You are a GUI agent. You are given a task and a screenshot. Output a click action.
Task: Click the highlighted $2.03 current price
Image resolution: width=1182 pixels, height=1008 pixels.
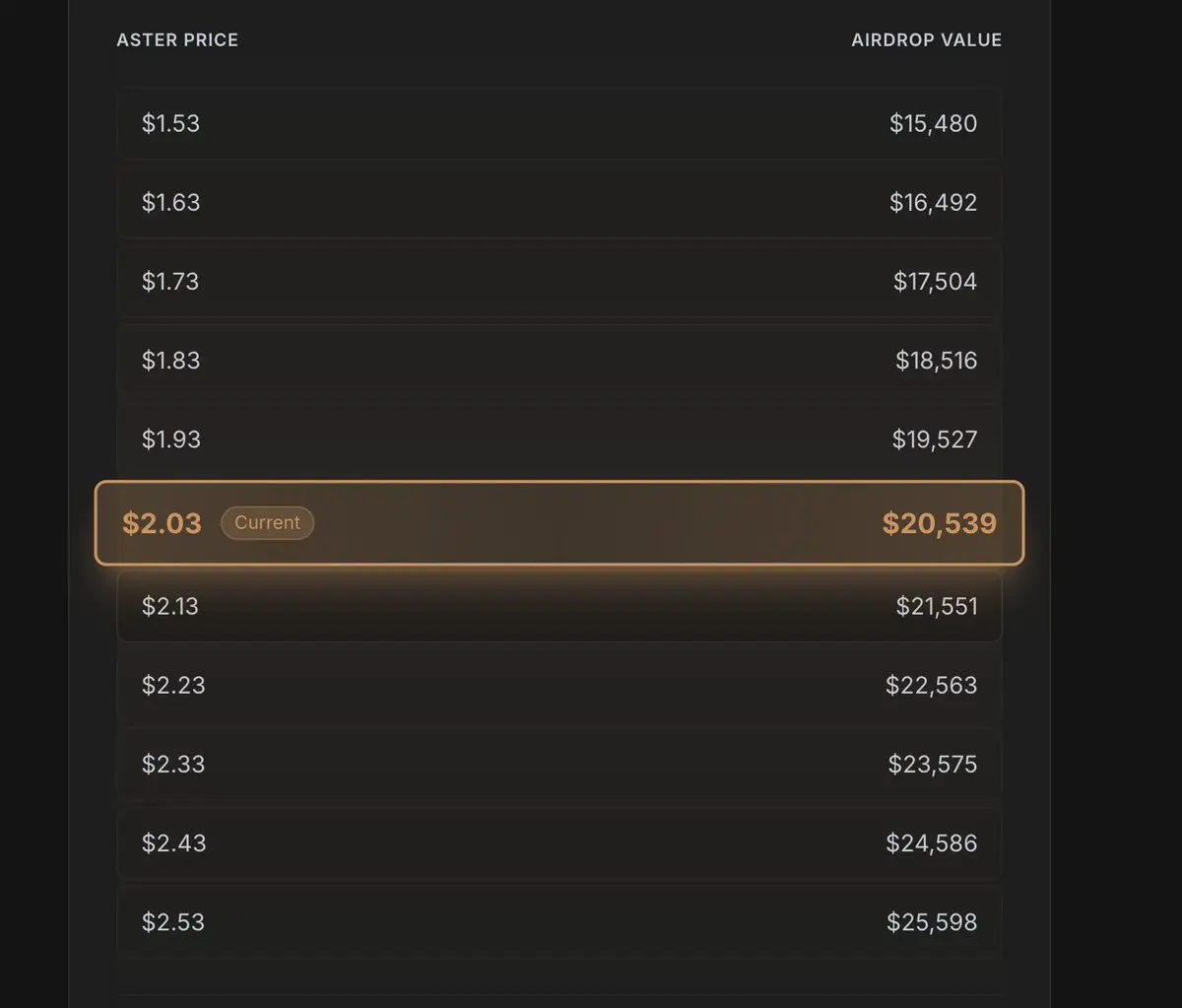pyautogui.click(x=162, y=523)
